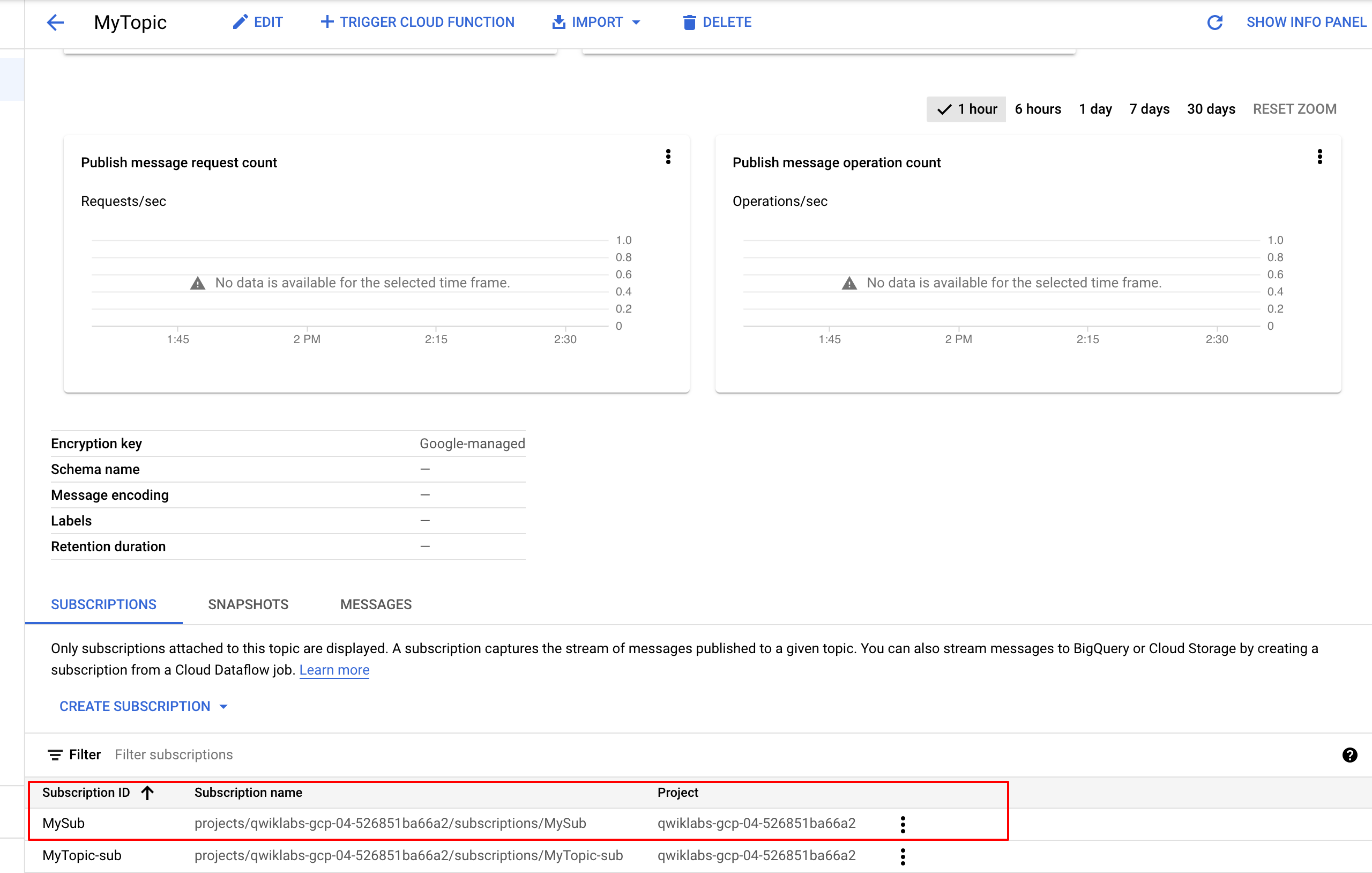Open the MySub subscription
Viewport: 1372px width, 873px height.
click(x=63, y=823)
